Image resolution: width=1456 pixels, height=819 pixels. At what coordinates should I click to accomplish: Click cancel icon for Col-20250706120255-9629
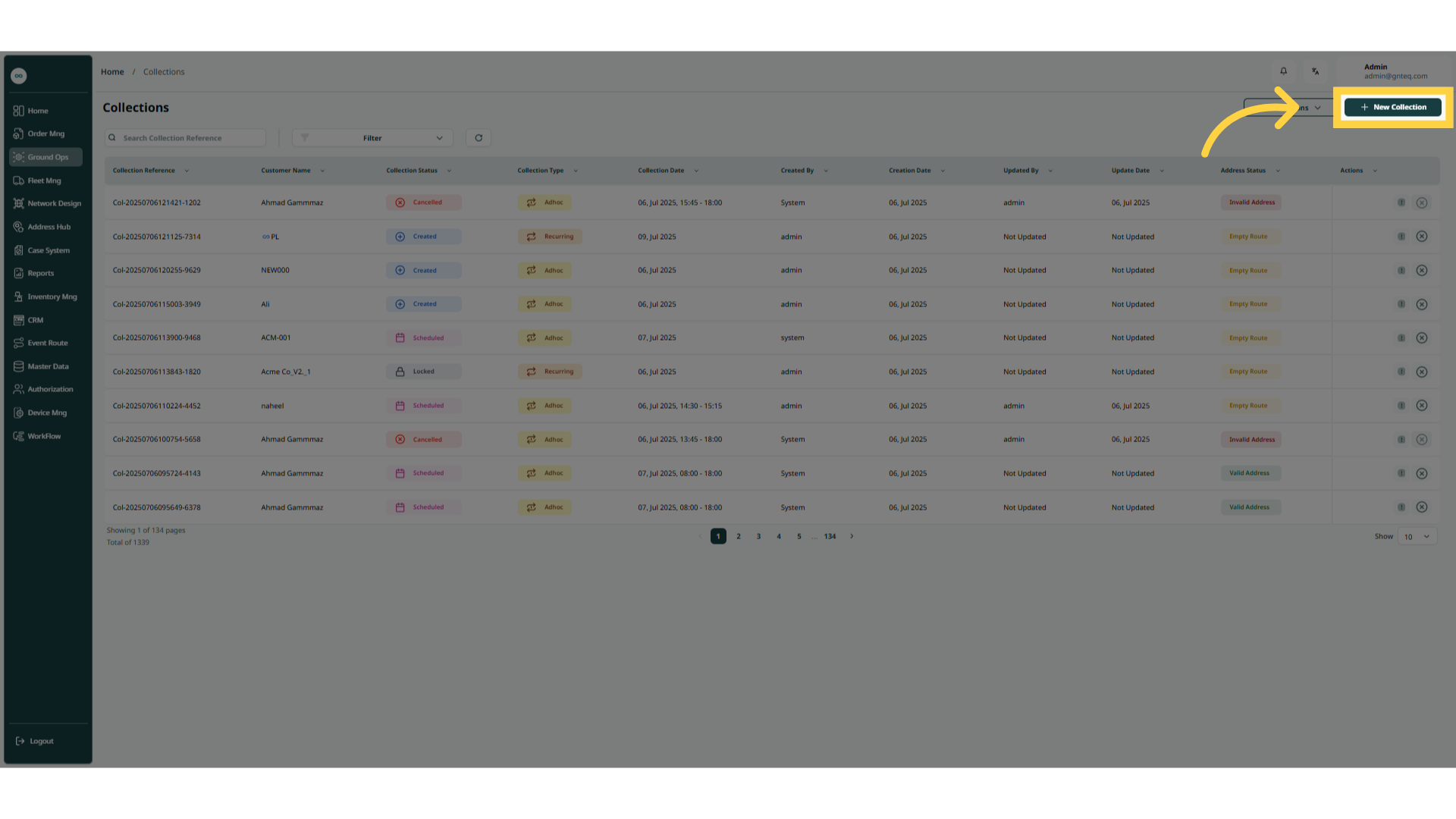(x=1422, y=270)
